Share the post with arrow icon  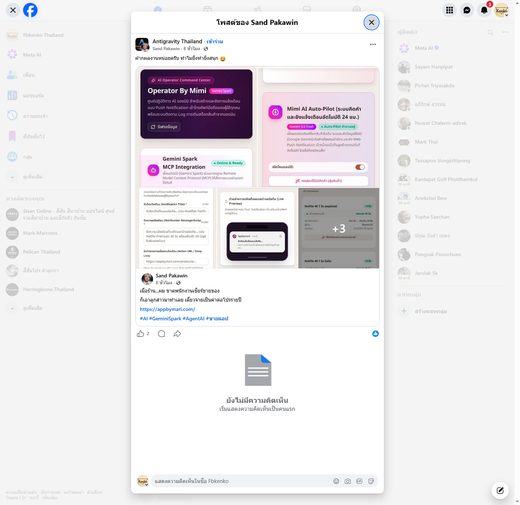177,334
